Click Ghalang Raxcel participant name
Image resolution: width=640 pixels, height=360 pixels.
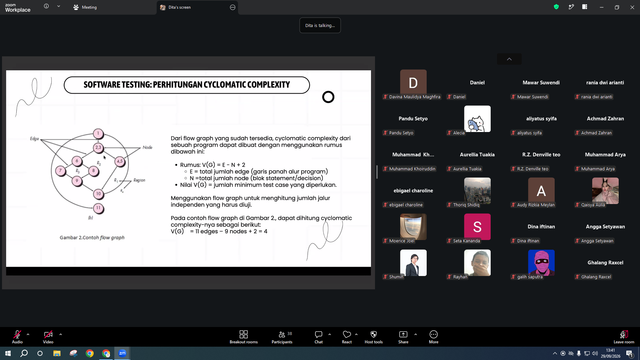tap(605, 262)
